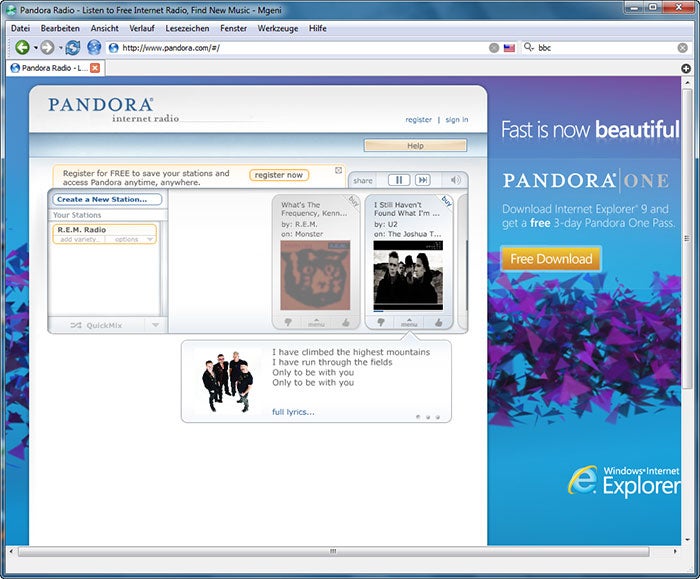Click add variety under R.E.M. Radio

[79, 240]
